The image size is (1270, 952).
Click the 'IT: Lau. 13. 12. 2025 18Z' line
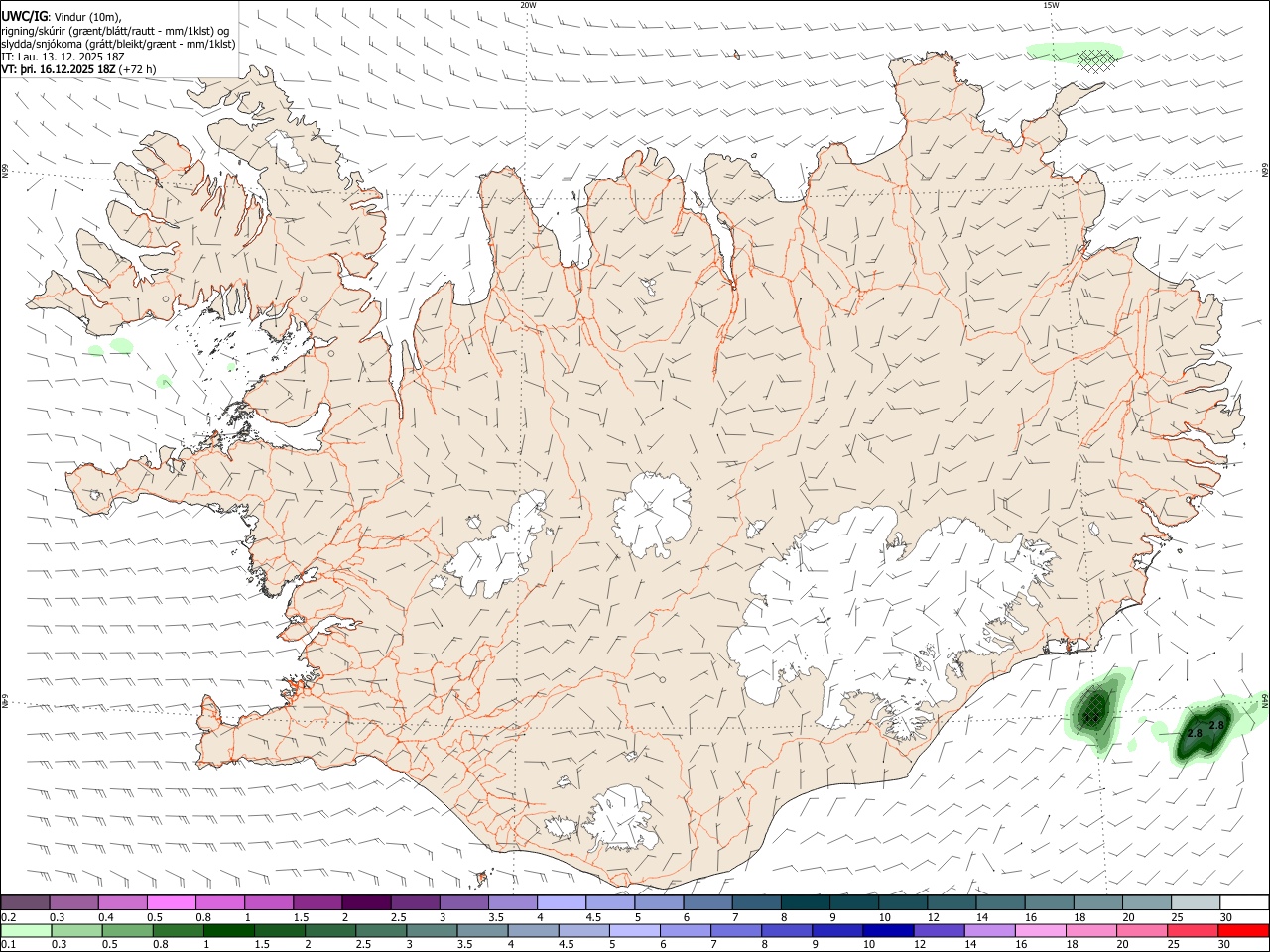[63, 57]
